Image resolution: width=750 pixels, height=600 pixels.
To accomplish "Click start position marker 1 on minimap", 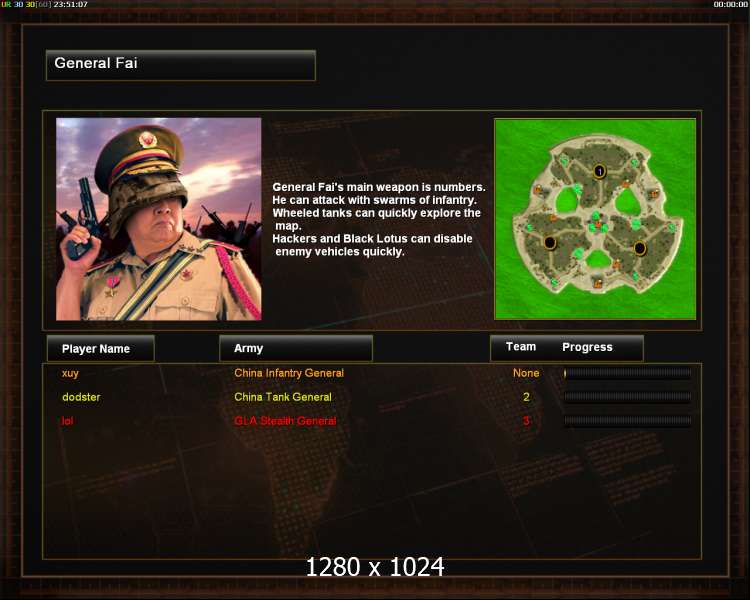I will 600,171.
